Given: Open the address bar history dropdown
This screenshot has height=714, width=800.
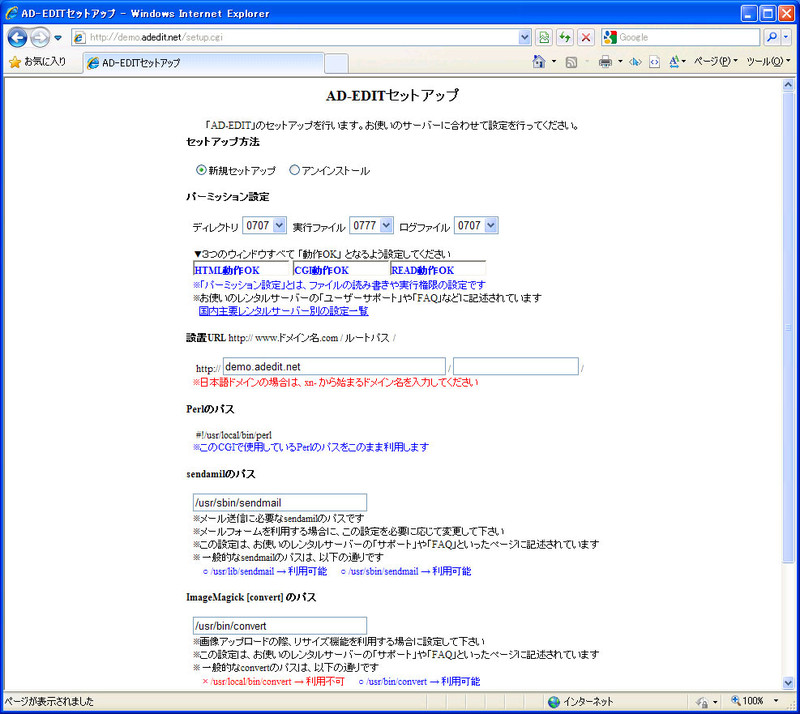Looking at the screenshot, I should pyautogui.click(x=524, y=37).
